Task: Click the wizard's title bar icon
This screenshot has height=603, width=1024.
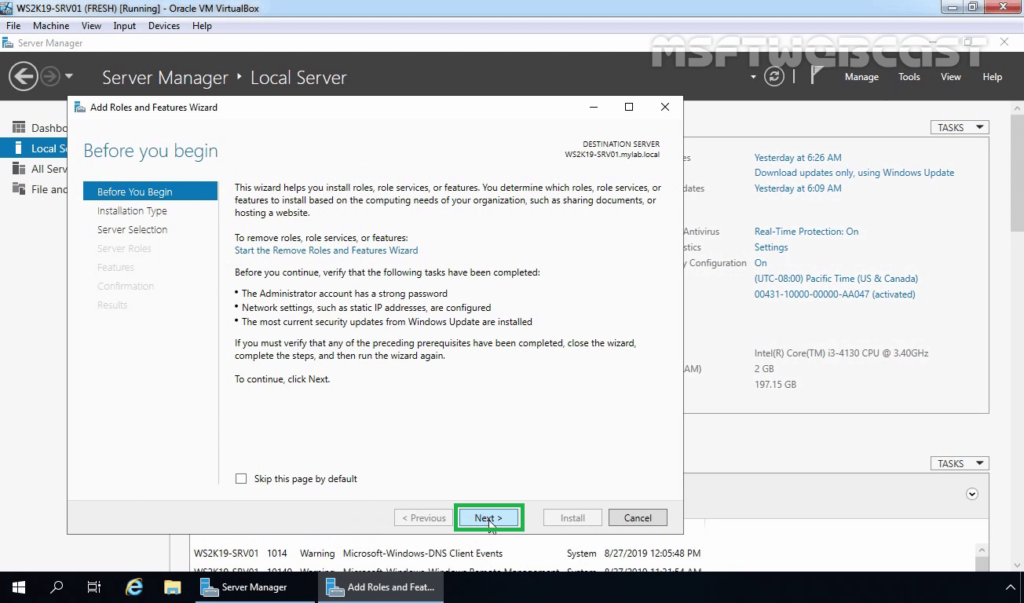Action: (x=80, y=107)
